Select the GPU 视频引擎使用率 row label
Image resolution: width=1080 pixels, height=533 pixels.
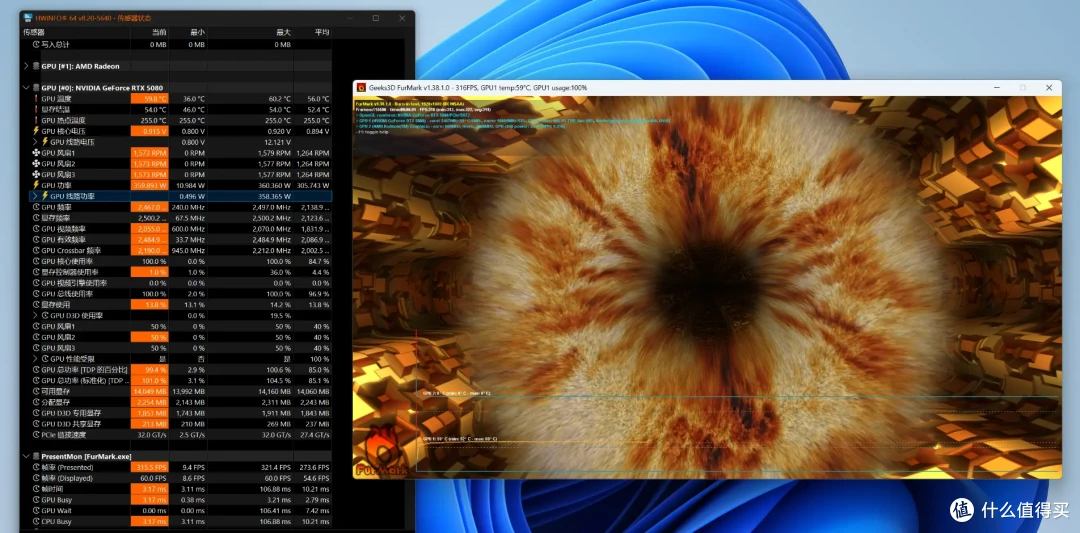pos(74,283)
